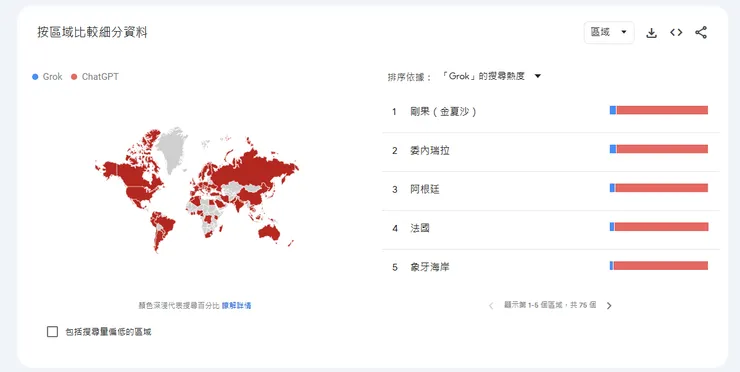Click the Grok blue legend dot
Image resolution: width=740 pixels, height=372 pixels.
tap(35, 76)
